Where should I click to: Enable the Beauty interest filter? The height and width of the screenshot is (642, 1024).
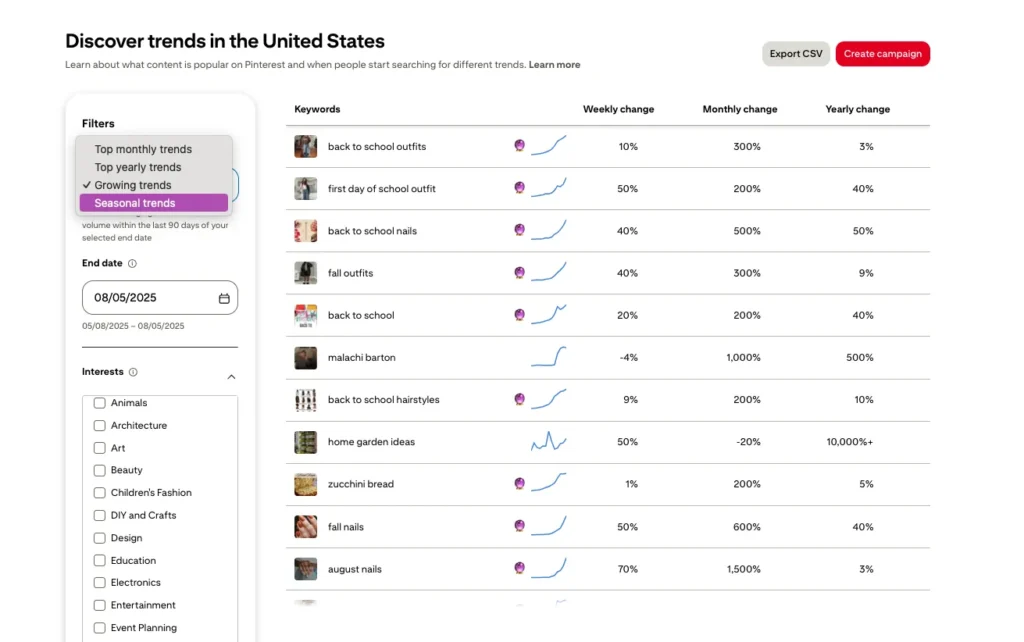coord(99,470)
